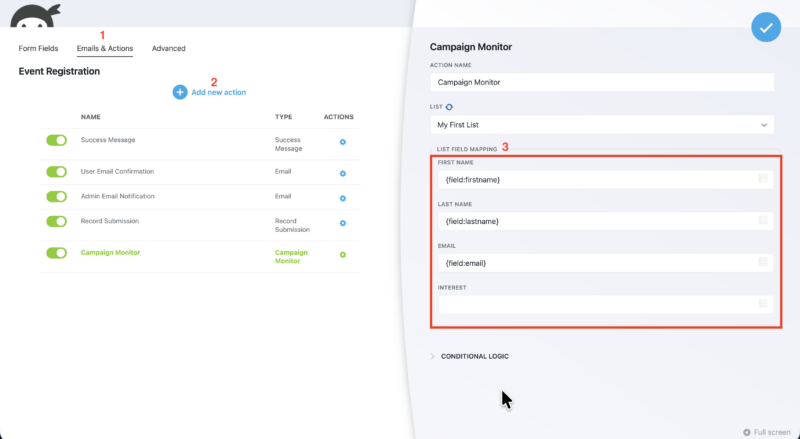Disable the Admin Email Notification toggle

coord(57,197)
